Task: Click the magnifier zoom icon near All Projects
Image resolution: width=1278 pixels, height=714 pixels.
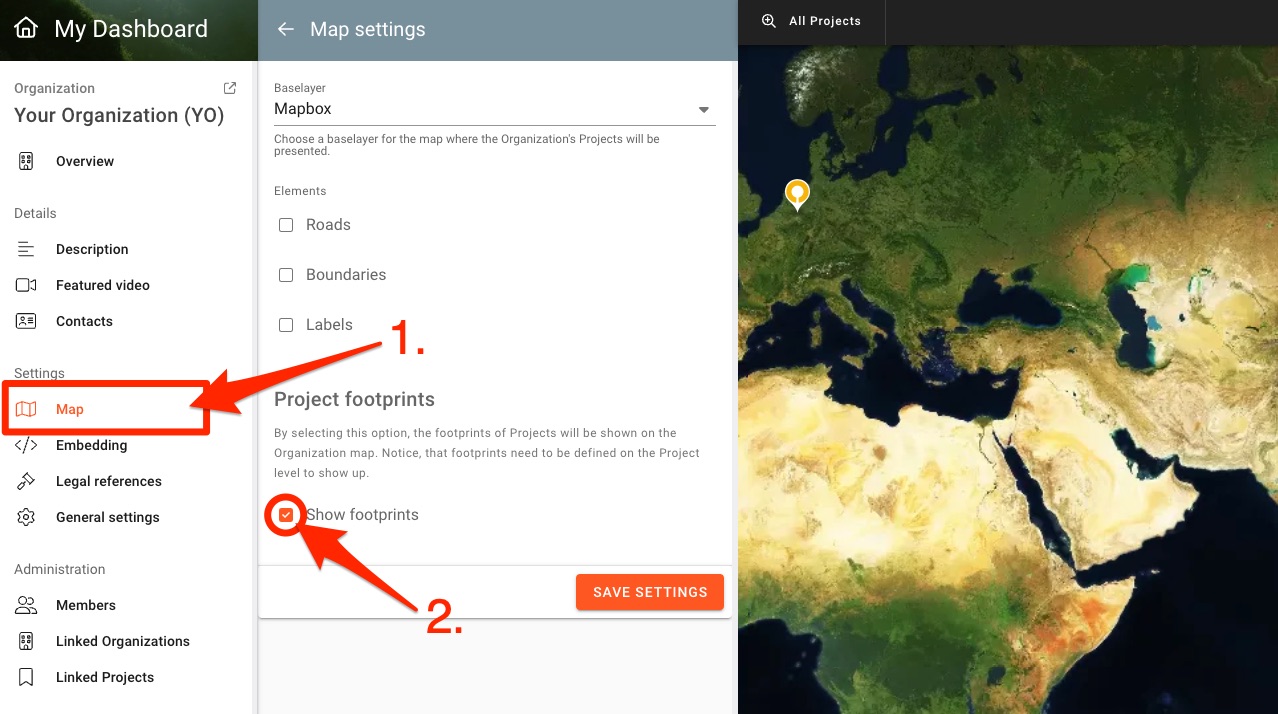Action: click(768, 21)
